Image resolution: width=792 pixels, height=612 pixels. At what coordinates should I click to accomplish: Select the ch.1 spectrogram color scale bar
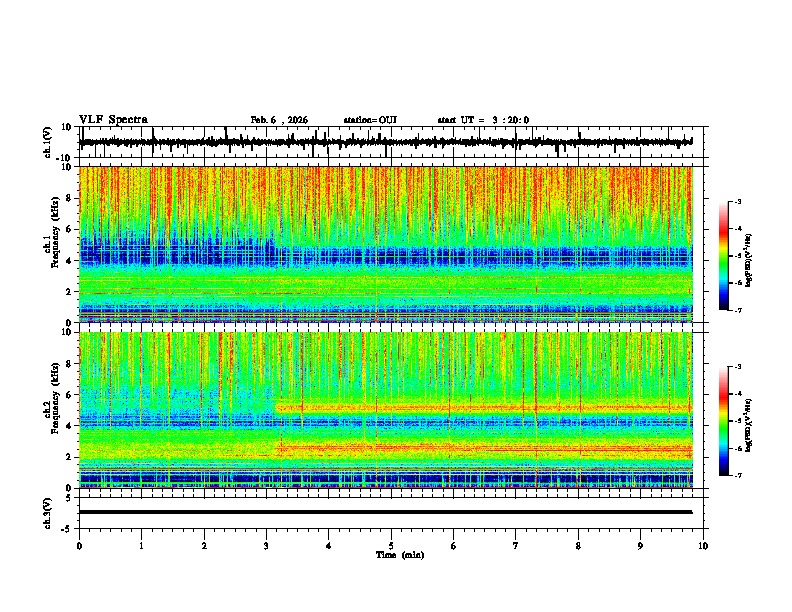(x=724, y=256)
